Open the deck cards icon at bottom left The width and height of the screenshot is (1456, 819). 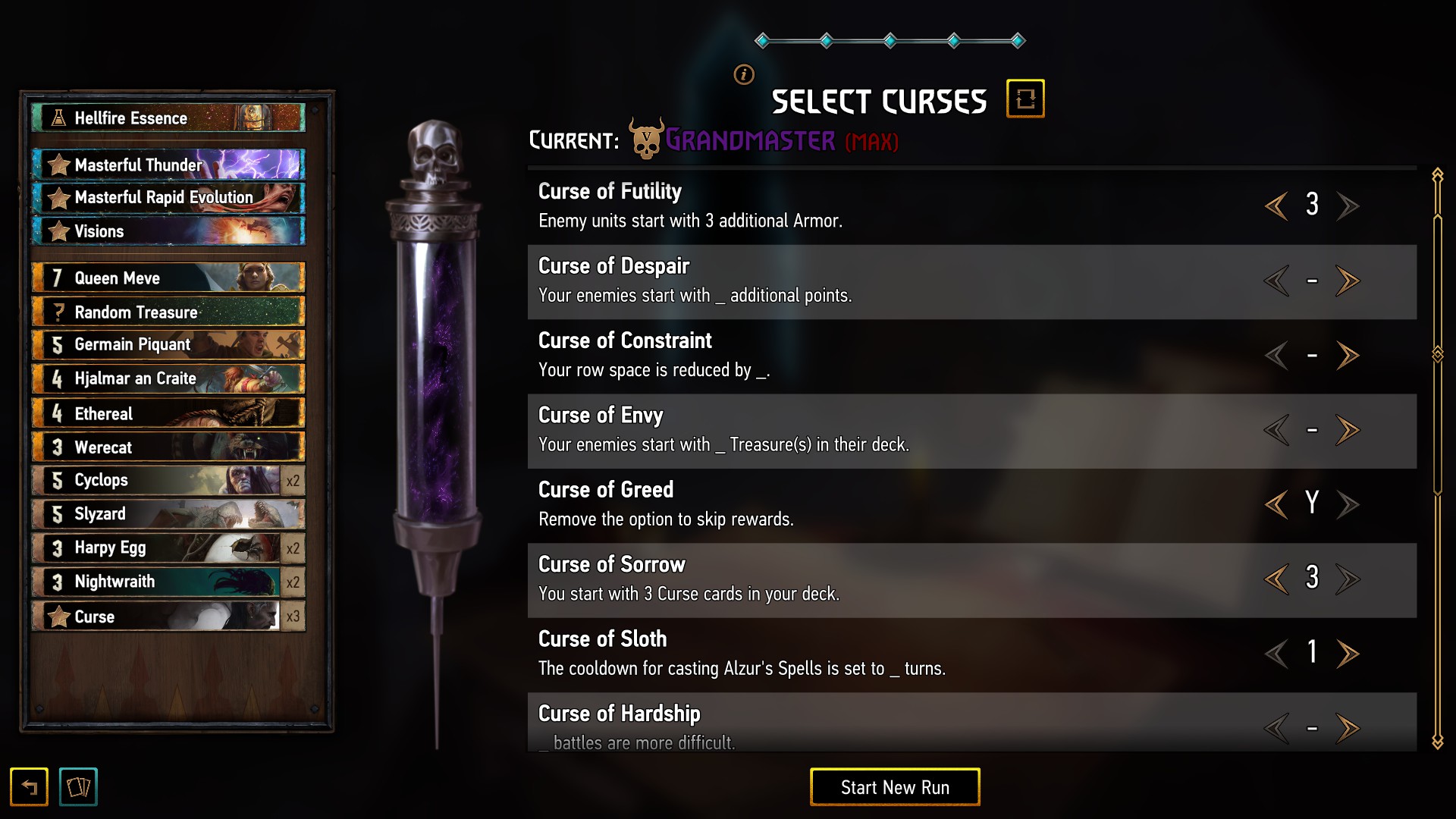coord(78,786)
